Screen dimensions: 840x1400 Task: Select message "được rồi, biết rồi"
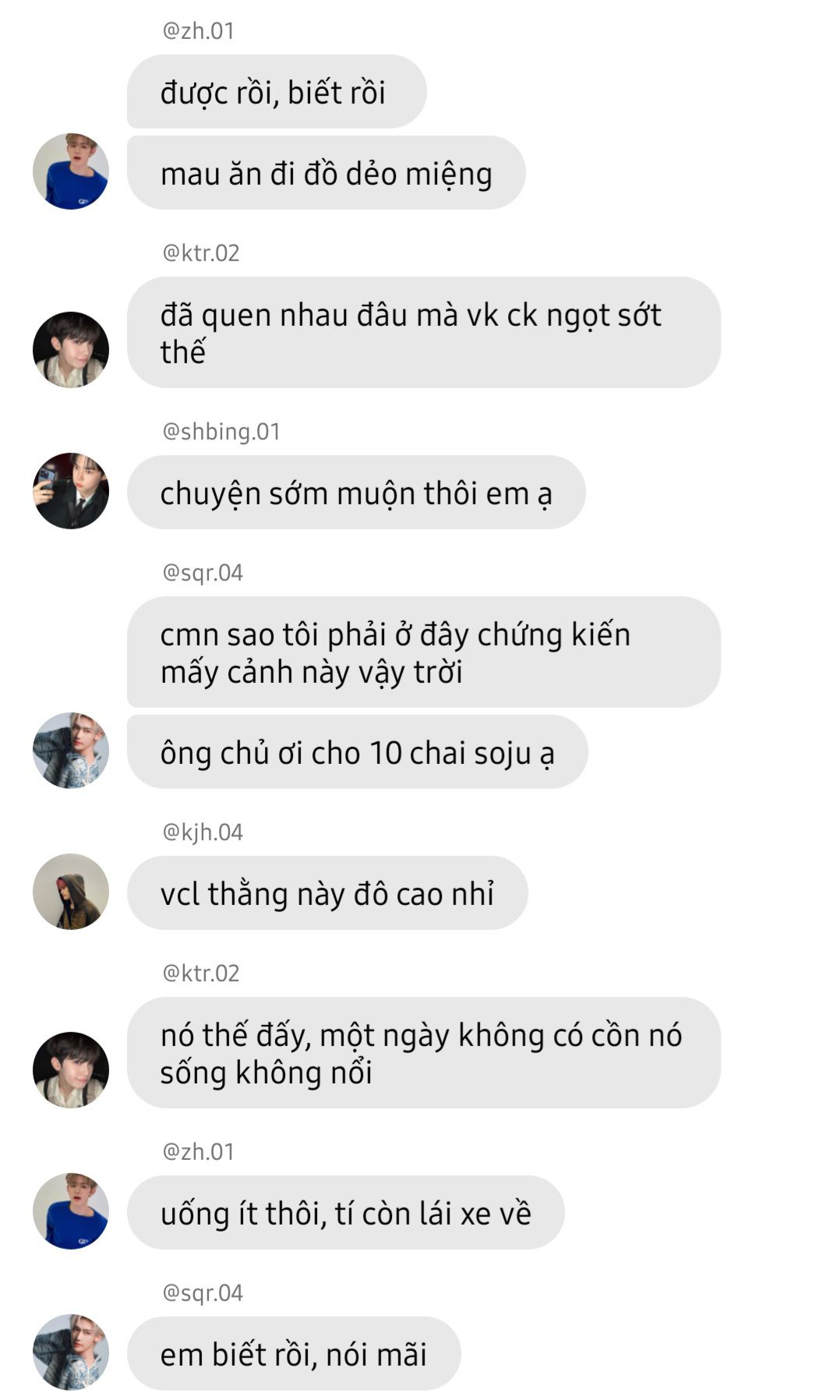click(277, 92)
